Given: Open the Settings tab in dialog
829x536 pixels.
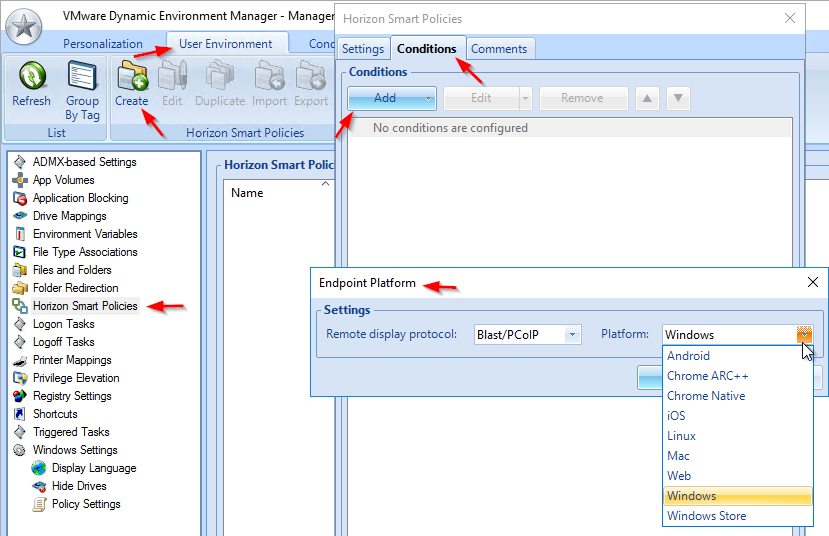Looking at the screenshot, I should pos(363,49).
